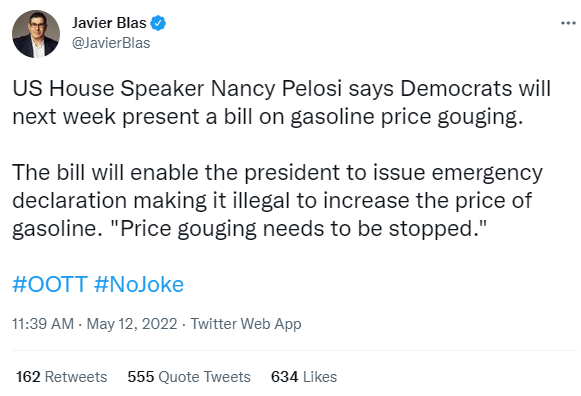Click the divider line above the Retweets count
The width and height of the screenshot is (581, 396).
click(295, 350)
